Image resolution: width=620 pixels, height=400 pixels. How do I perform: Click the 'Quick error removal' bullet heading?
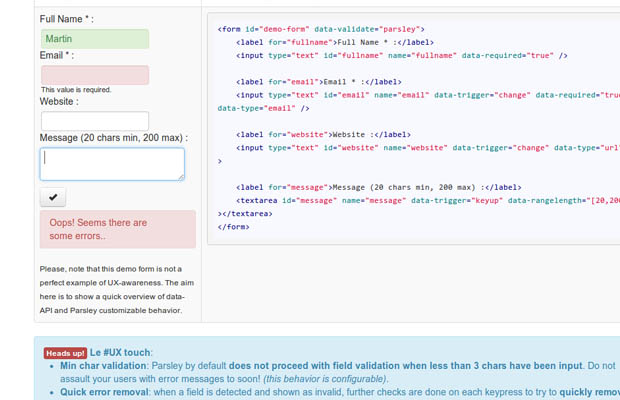click(104, 392)
